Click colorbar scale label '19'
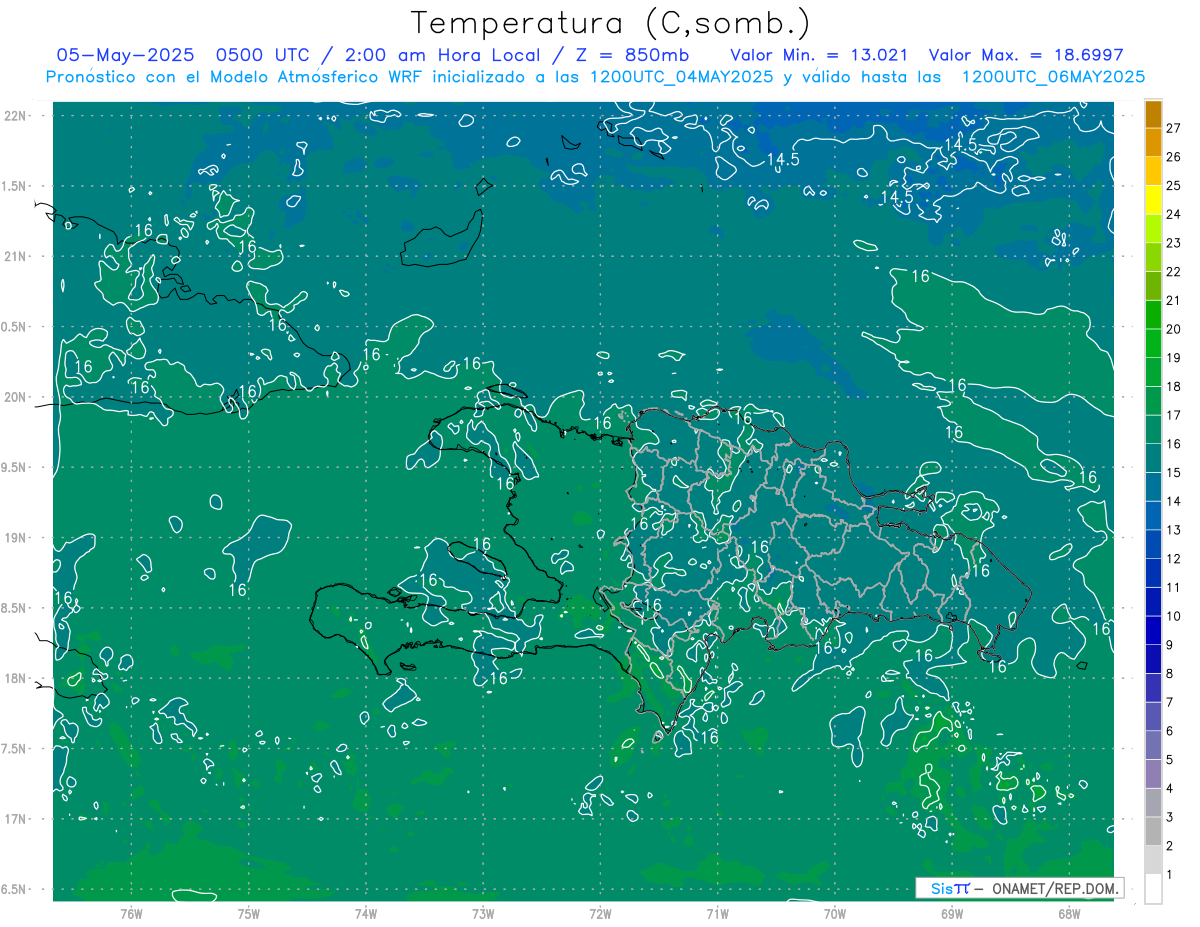Image resolution: width=1200 pixels, height=927 pixels. pos(1173,358)
